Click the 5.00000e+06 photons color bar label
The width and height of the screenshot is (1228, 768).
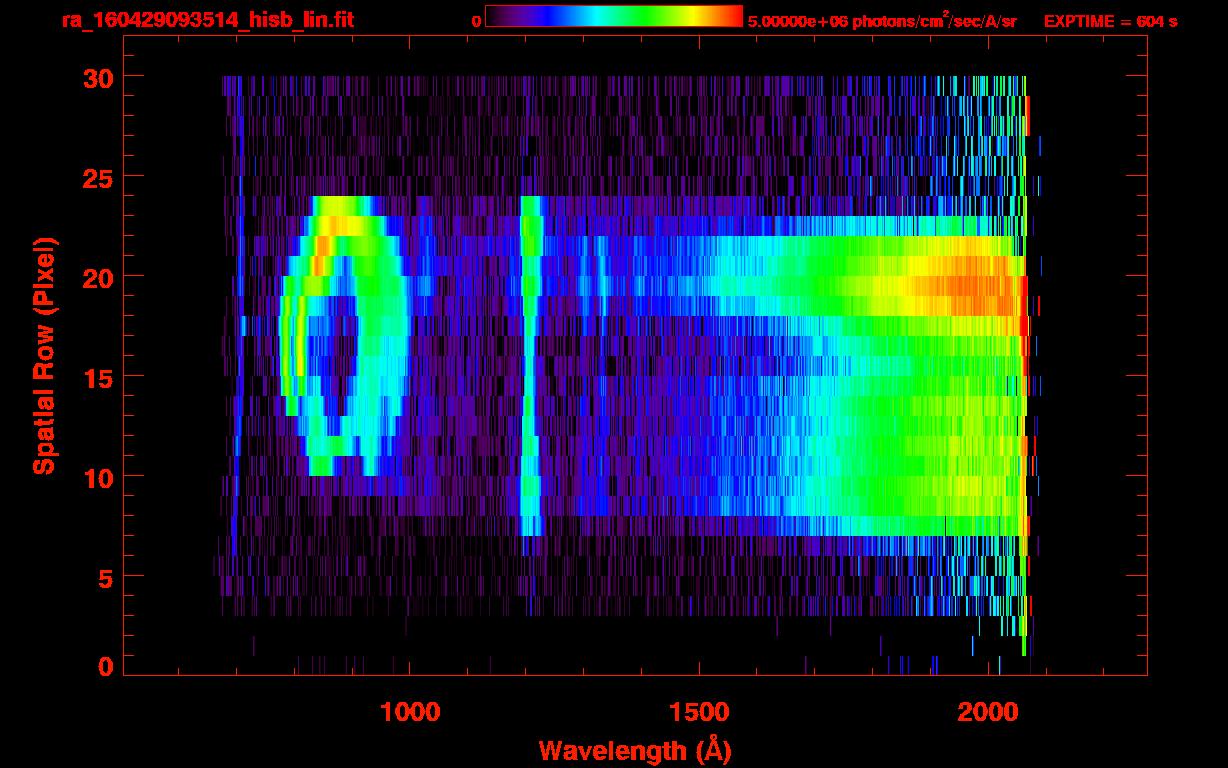point(882,21)
